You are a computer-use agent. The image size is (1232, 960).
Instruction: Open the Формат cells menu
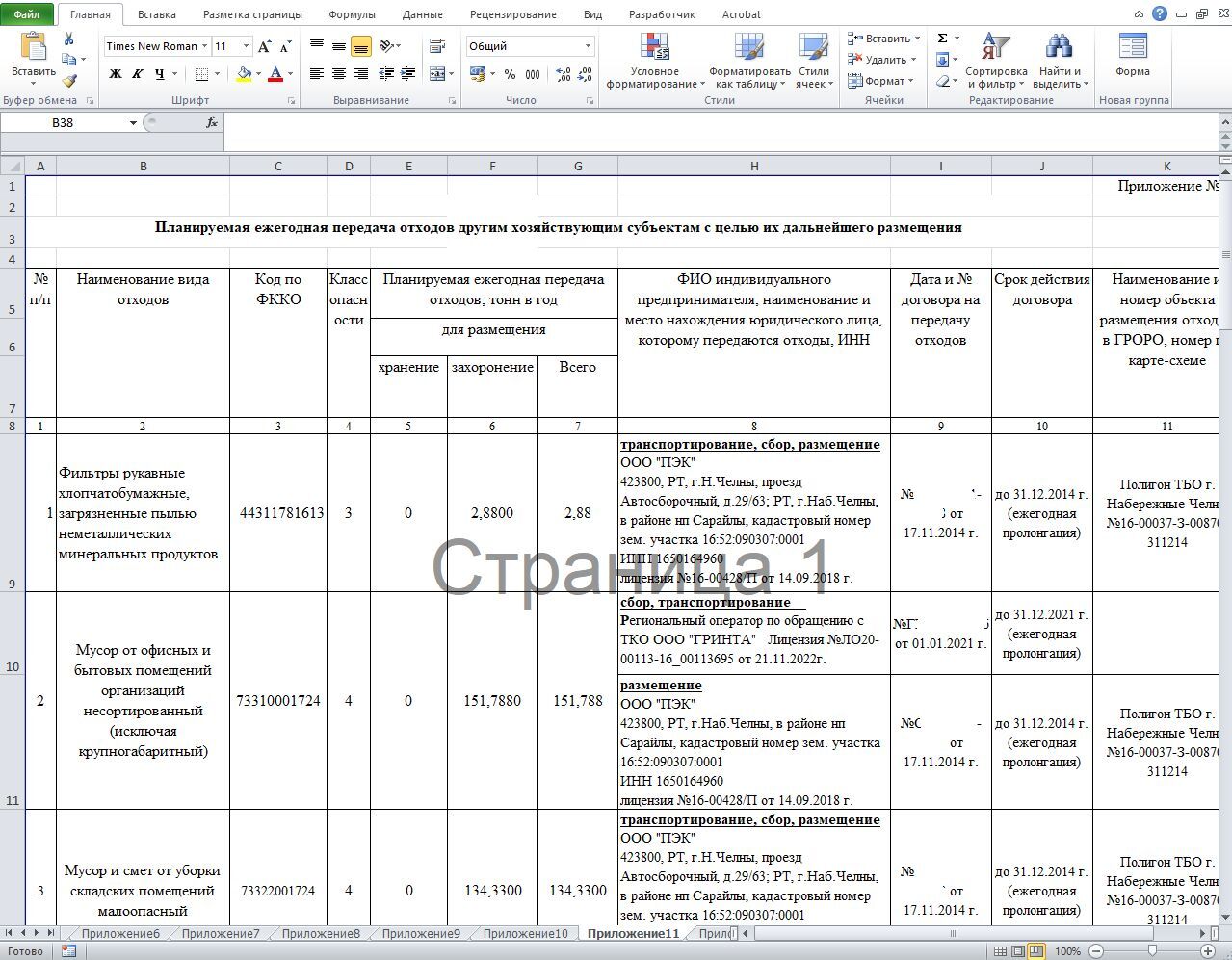[x=882, y=81]
